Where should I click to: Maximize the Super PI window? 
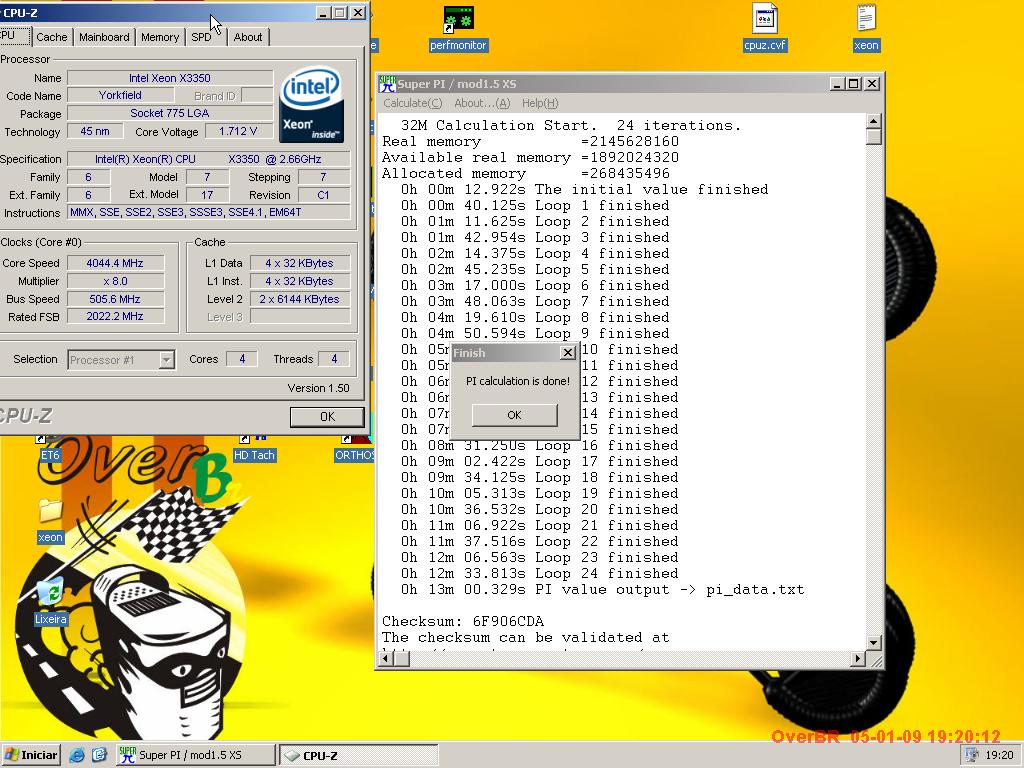click(854, 84)
